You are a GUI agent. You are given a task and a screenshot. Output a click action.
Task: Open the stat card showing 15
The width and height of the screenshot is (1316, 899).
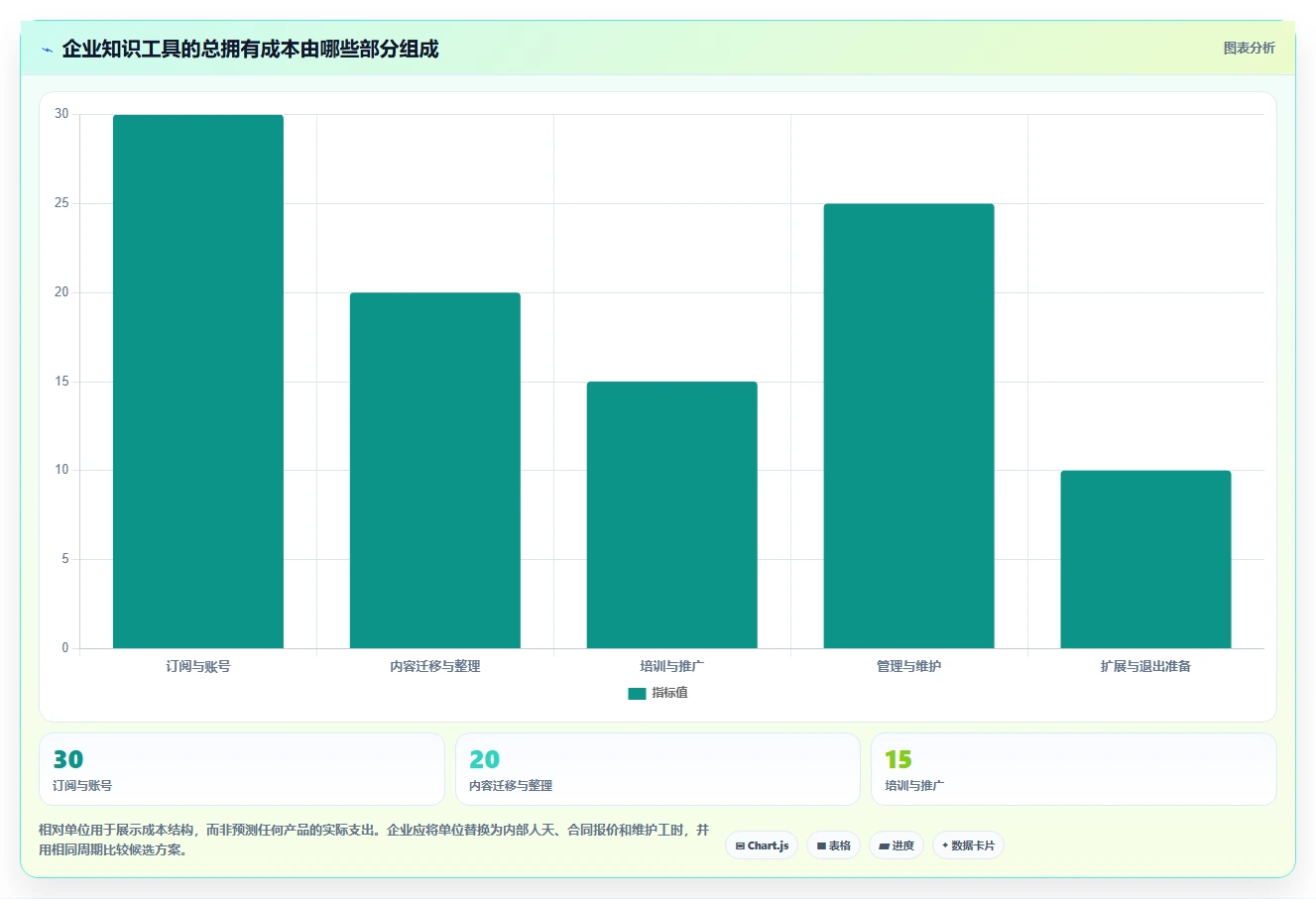pos(1074,769)
